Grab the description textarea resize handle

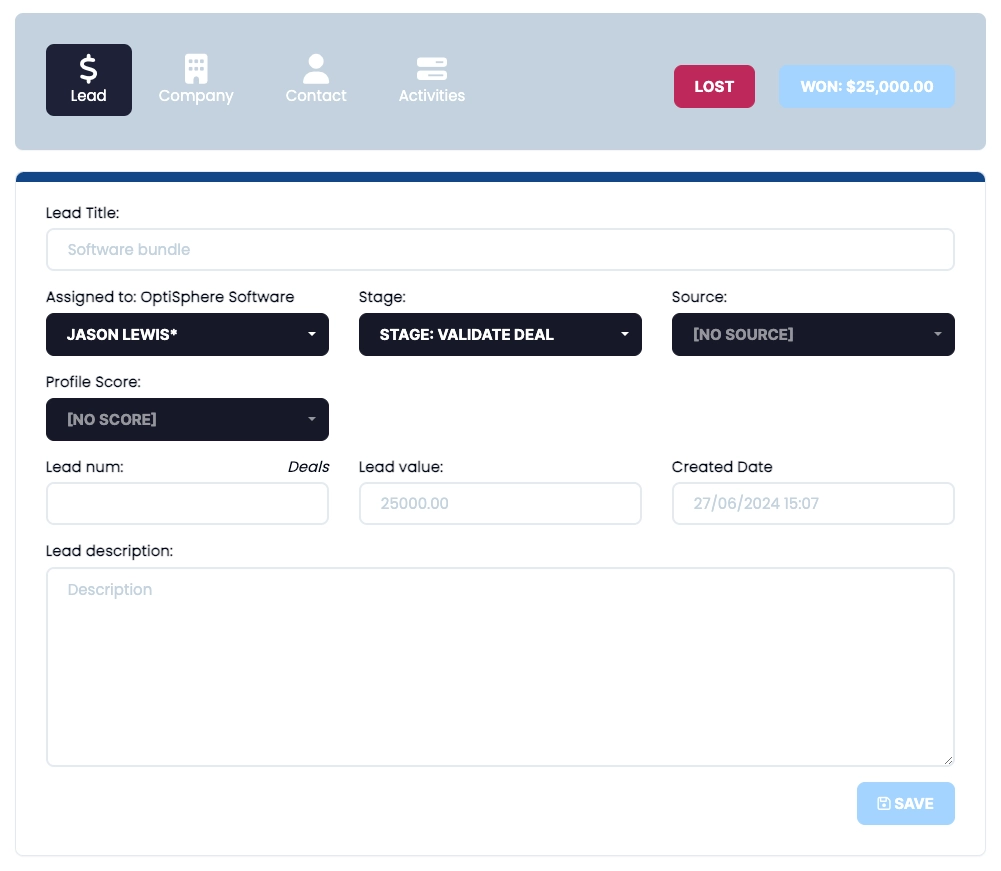(948, 760)
